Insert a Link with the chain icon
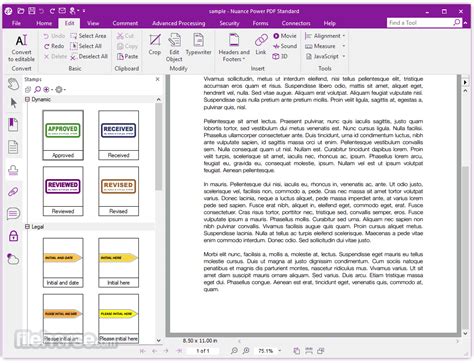The image size is (474, 363). tap(261, 45)
